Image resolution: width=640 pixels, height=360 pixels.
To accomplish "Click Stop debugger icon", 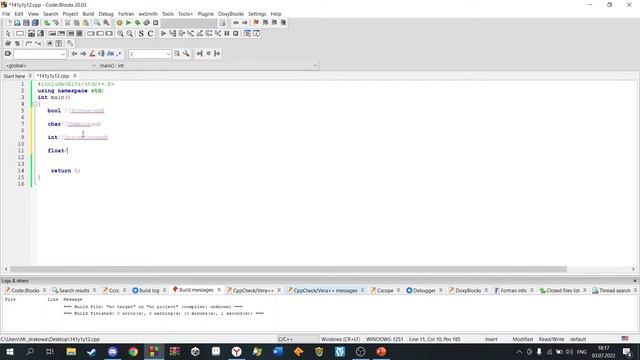I will 236,33.
